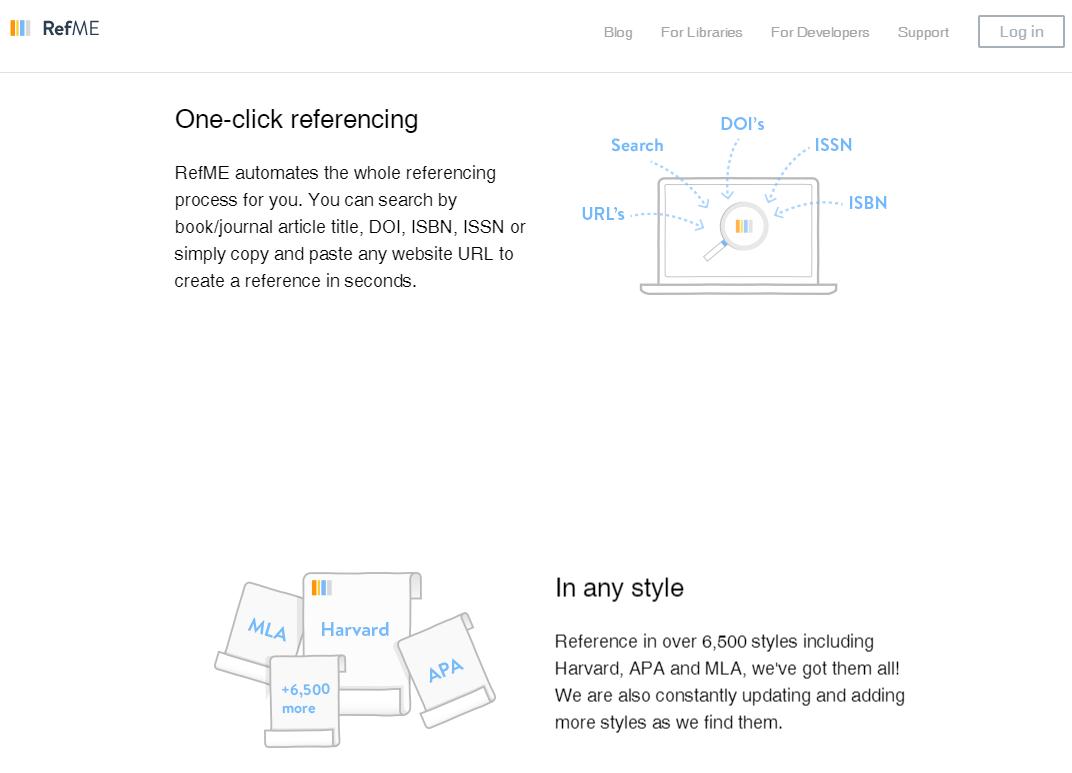Open the Blog page
Image resolution: width=1072 pixels, height=773 pixels.
click(618, 32)
